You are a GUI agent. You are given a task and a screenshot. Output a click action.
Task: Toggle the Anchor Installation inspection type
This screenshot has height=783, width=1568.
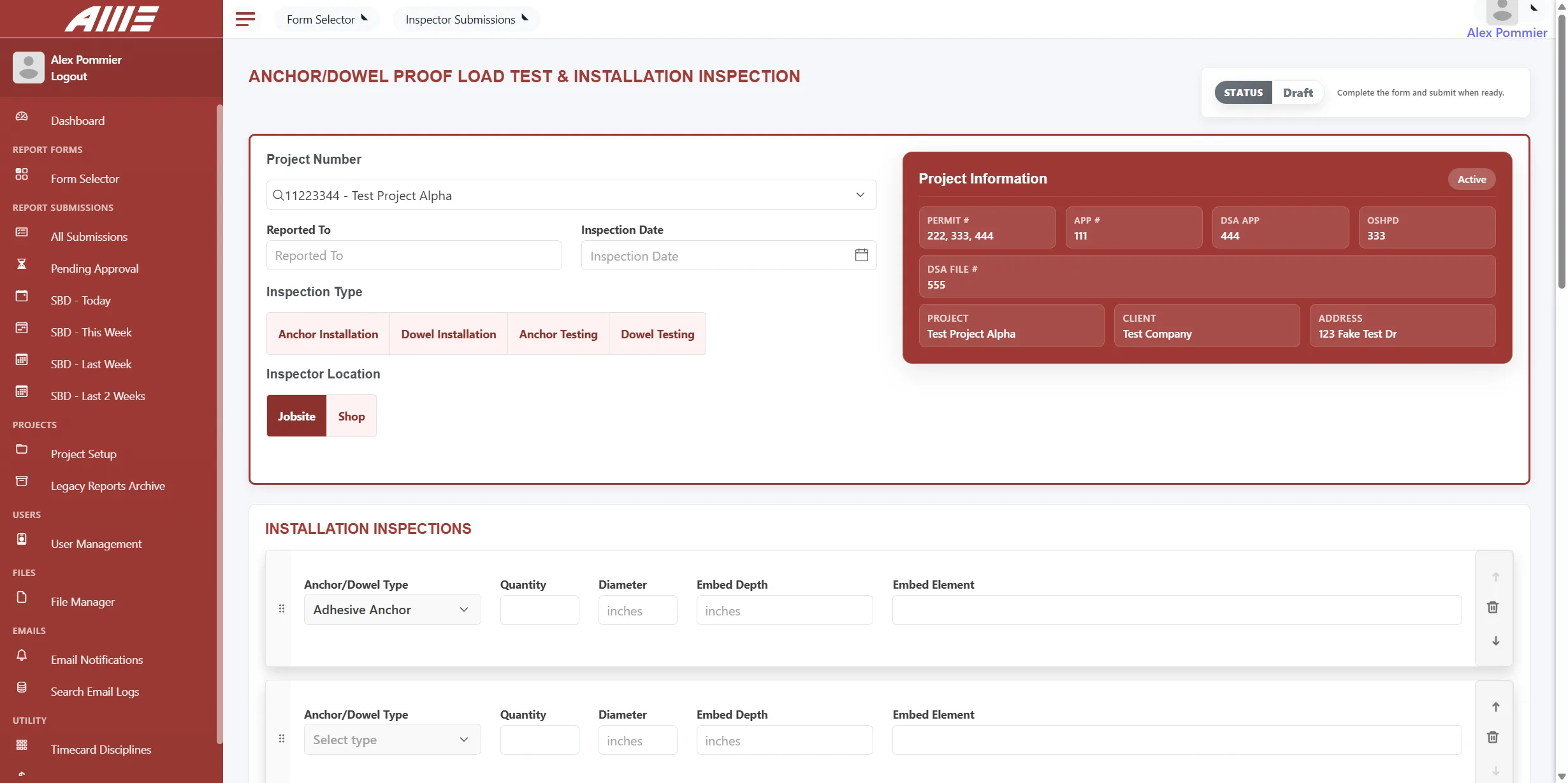[328, 334]
